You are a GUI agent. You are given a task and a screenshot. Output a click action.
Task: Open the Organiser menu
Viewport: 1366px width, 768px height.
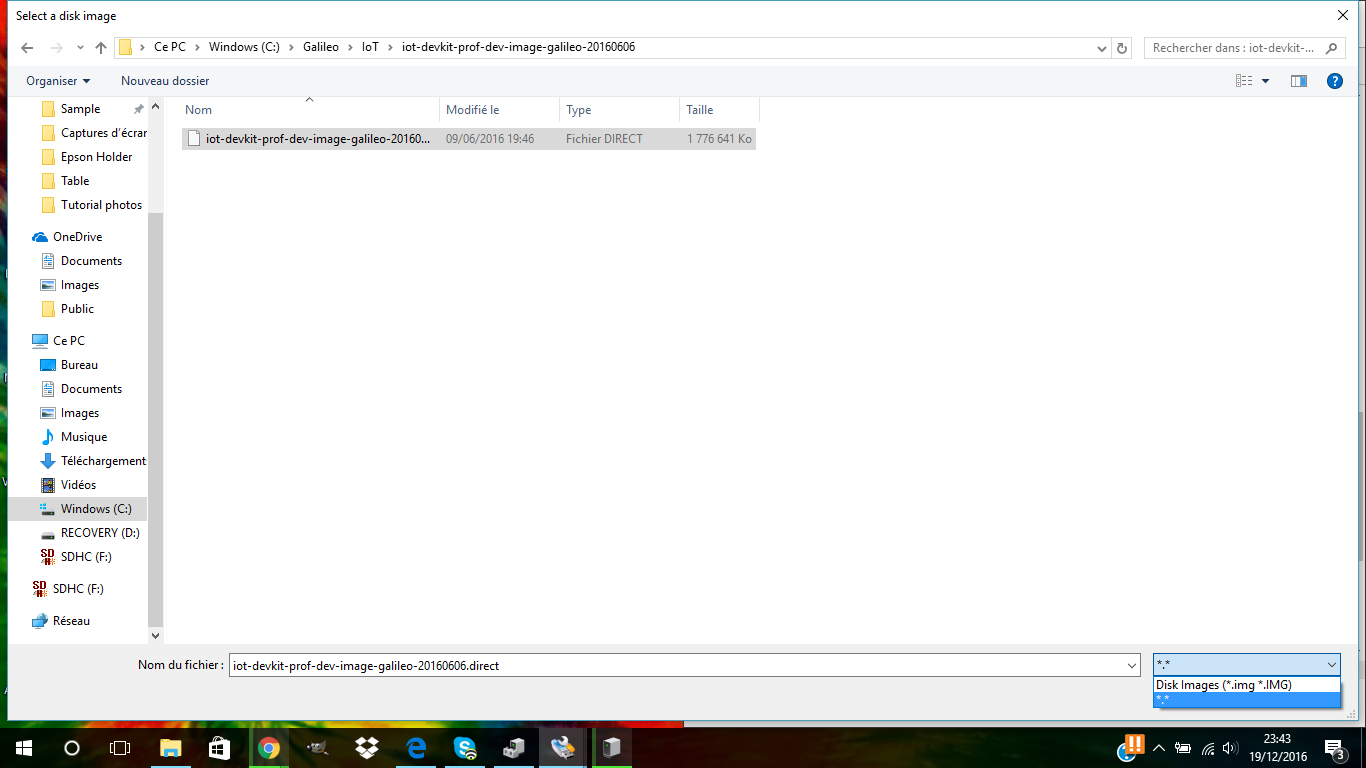(58, 81)
